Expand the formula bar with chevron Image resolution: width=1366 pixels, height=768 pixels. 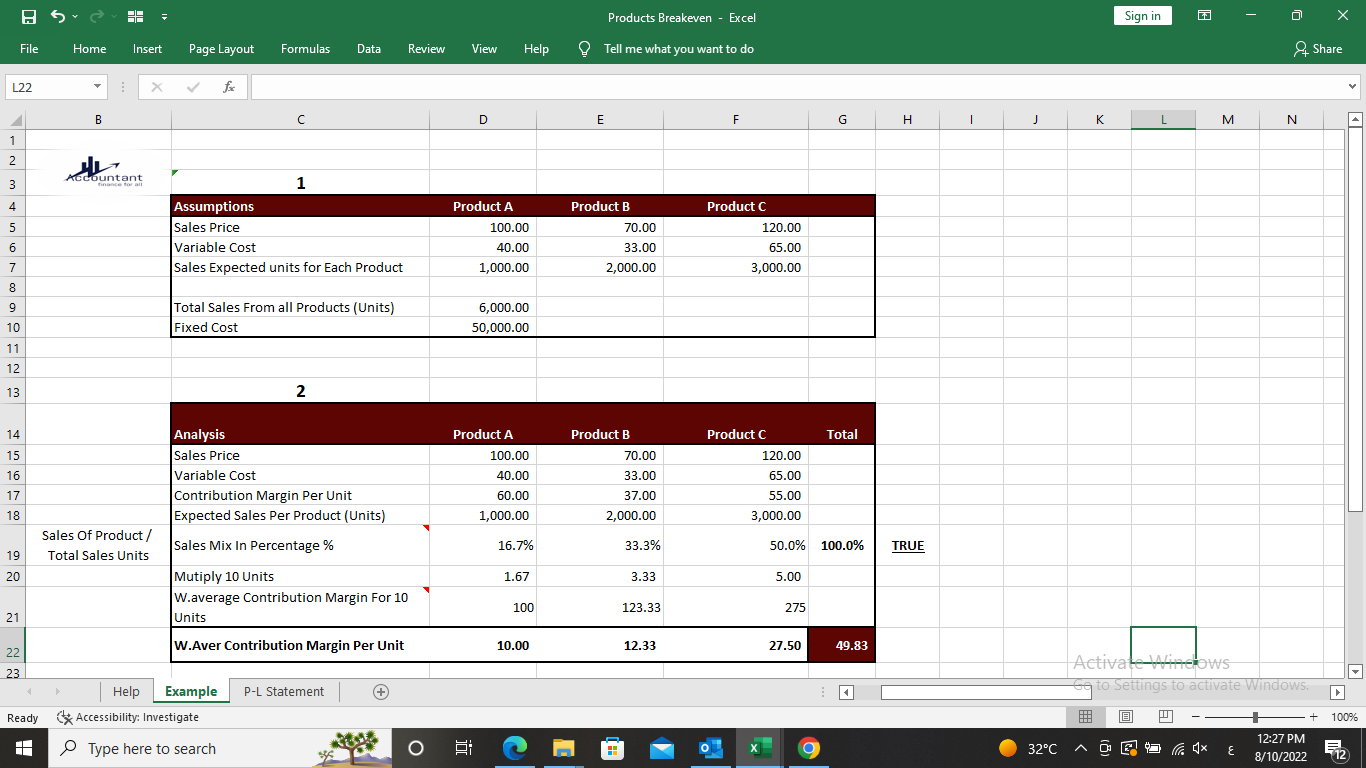coord(1353,87)
